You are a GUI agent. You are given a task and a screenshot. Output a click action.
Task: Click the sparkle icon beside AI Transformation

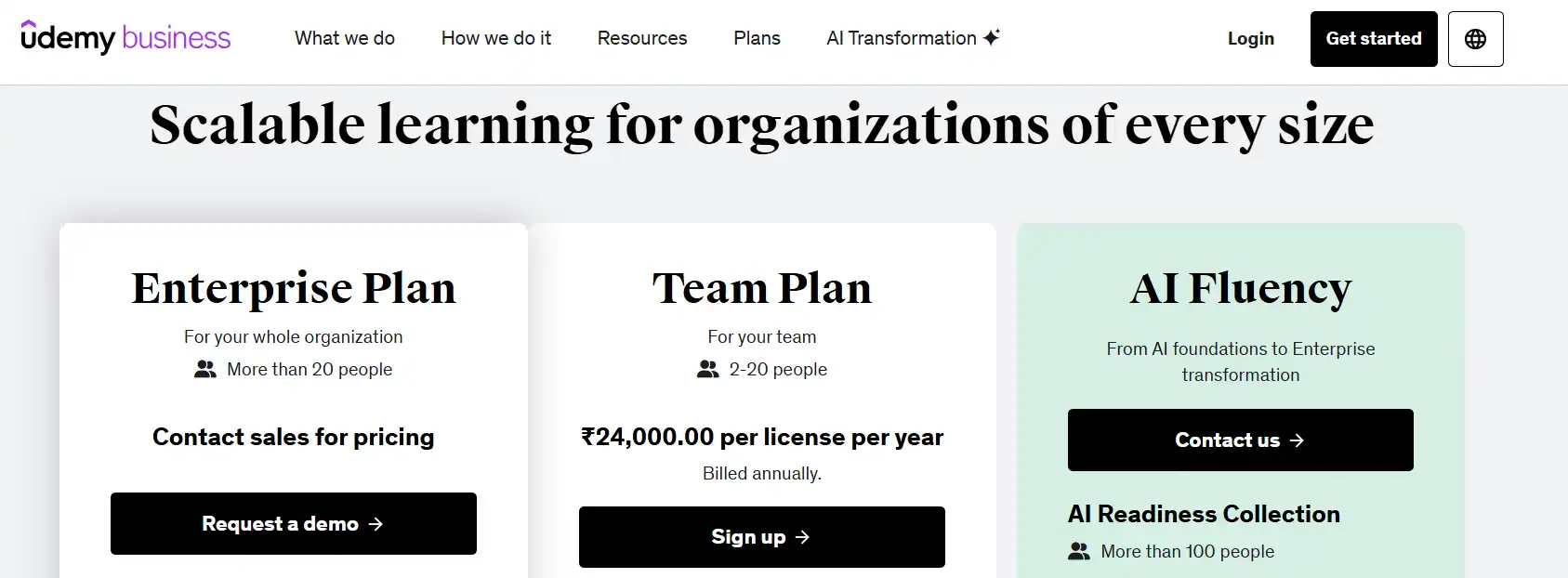pyautogui.click(x=992, y=37)
